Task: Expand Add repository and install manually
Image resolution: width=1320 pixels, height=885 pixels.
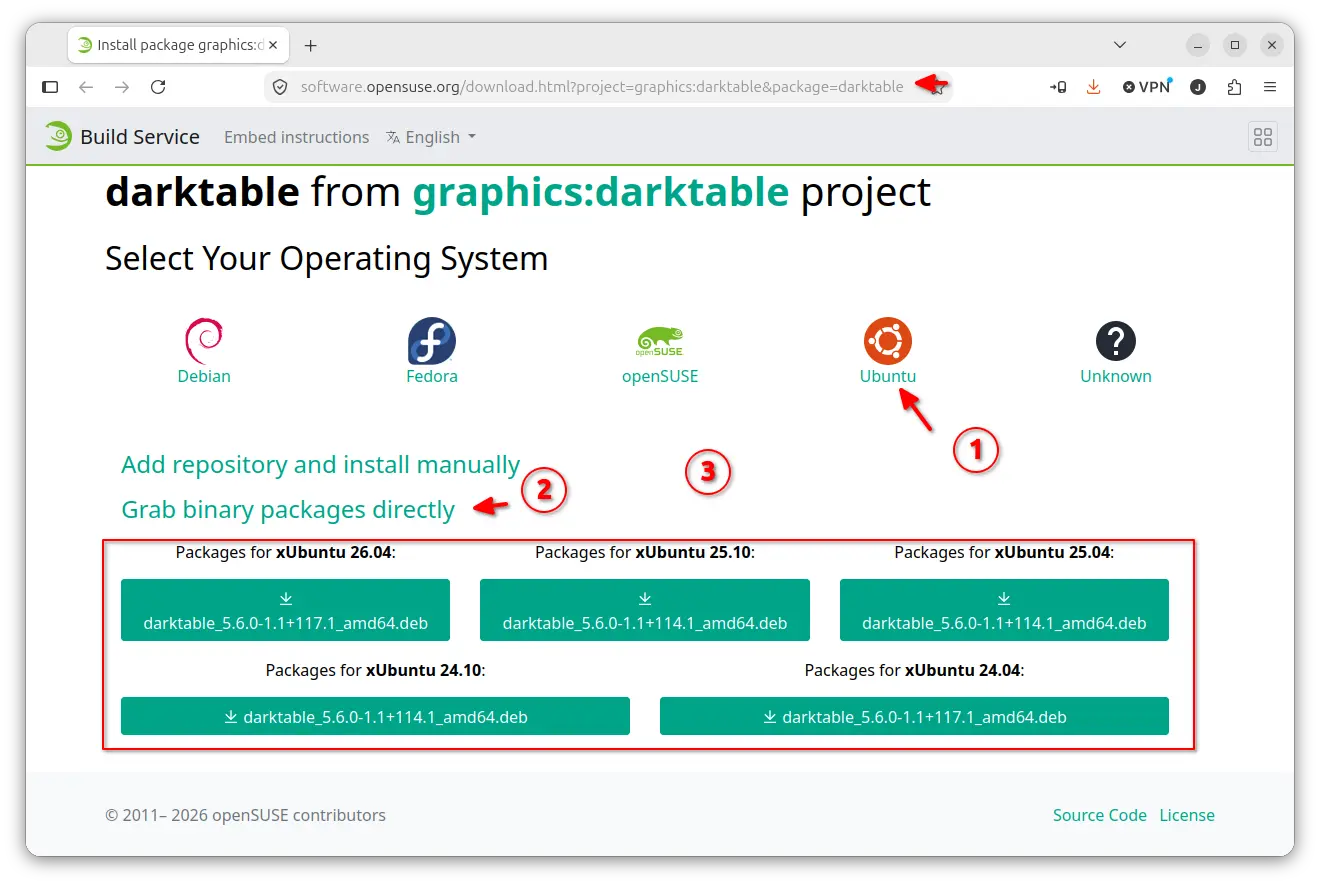Action: (320, 465)
